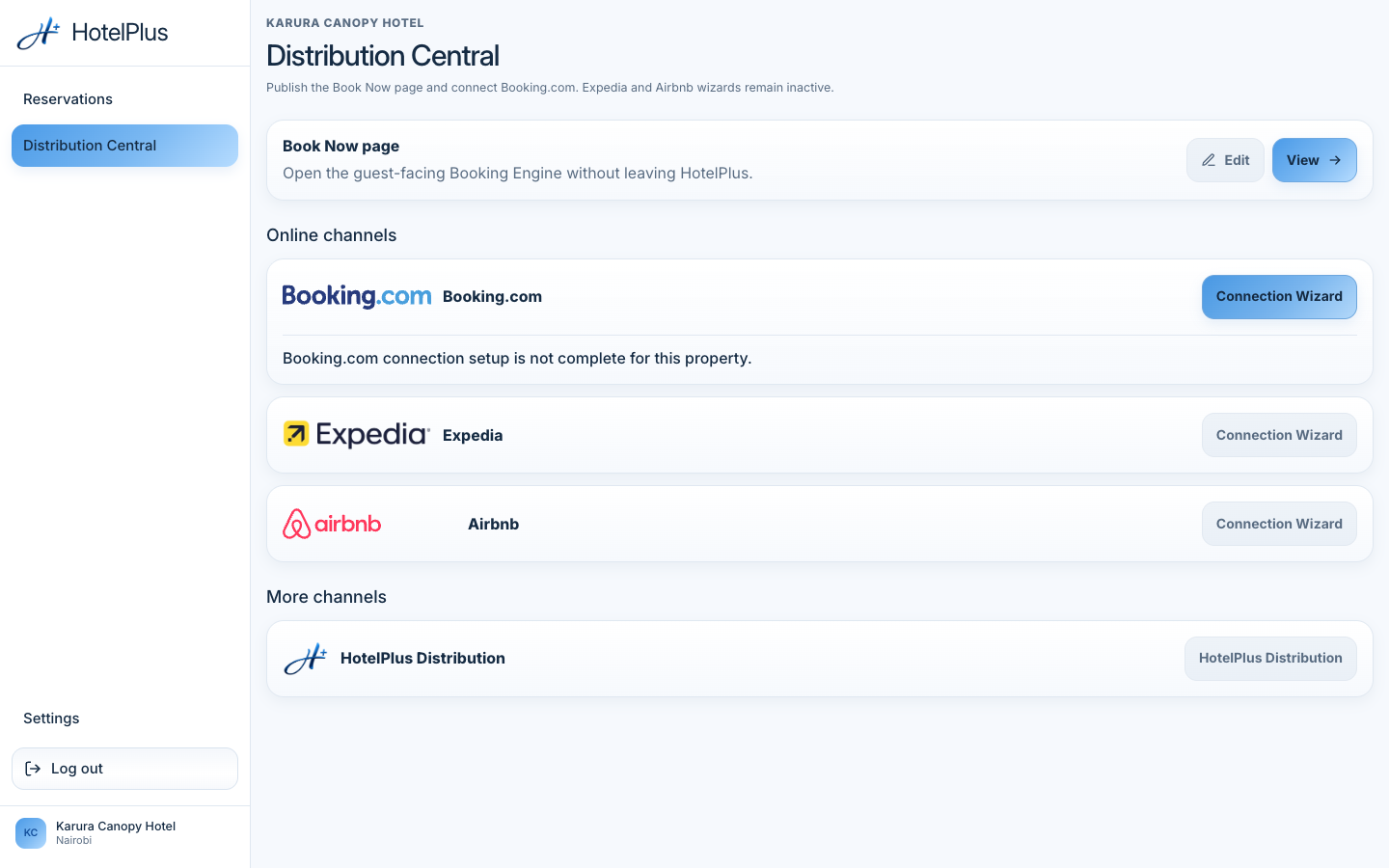Click the Nairobi location label
The height and width of the screenshot is (868, 1389).
[74, 841]
